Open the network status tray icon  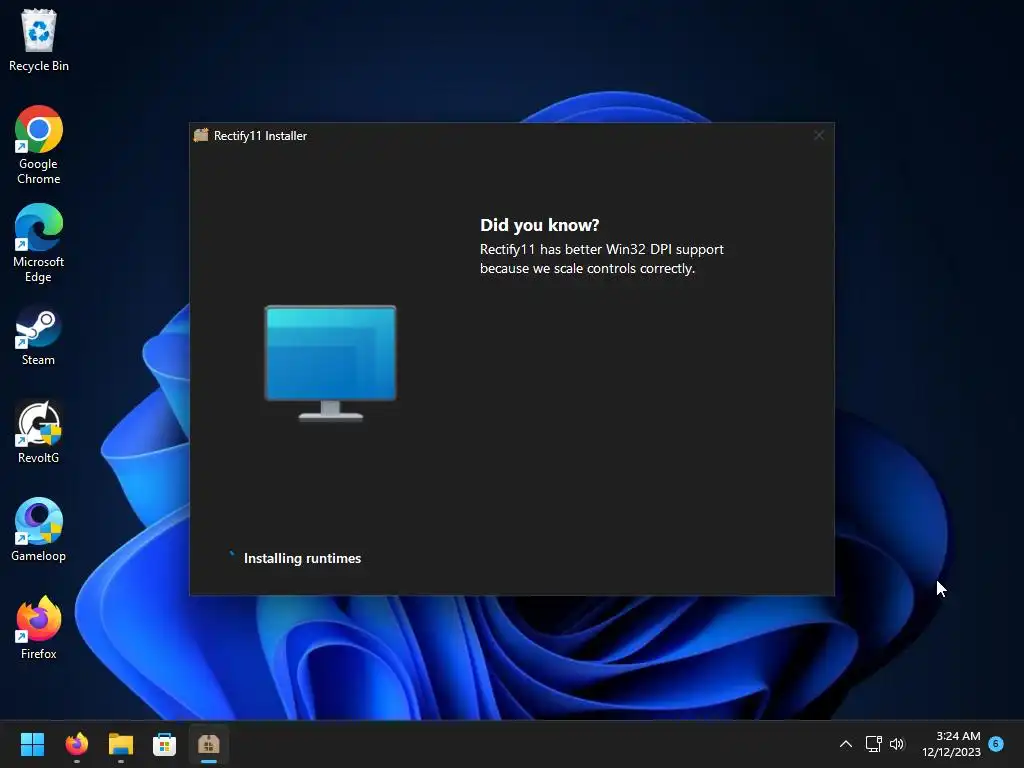coord(873,744)
